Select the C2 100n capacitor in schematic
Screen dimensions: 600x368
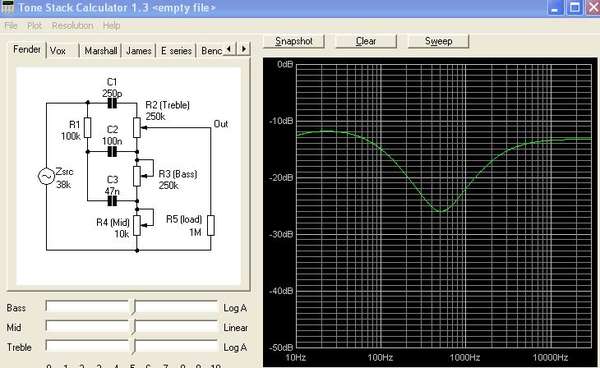(x=112, y=152)
